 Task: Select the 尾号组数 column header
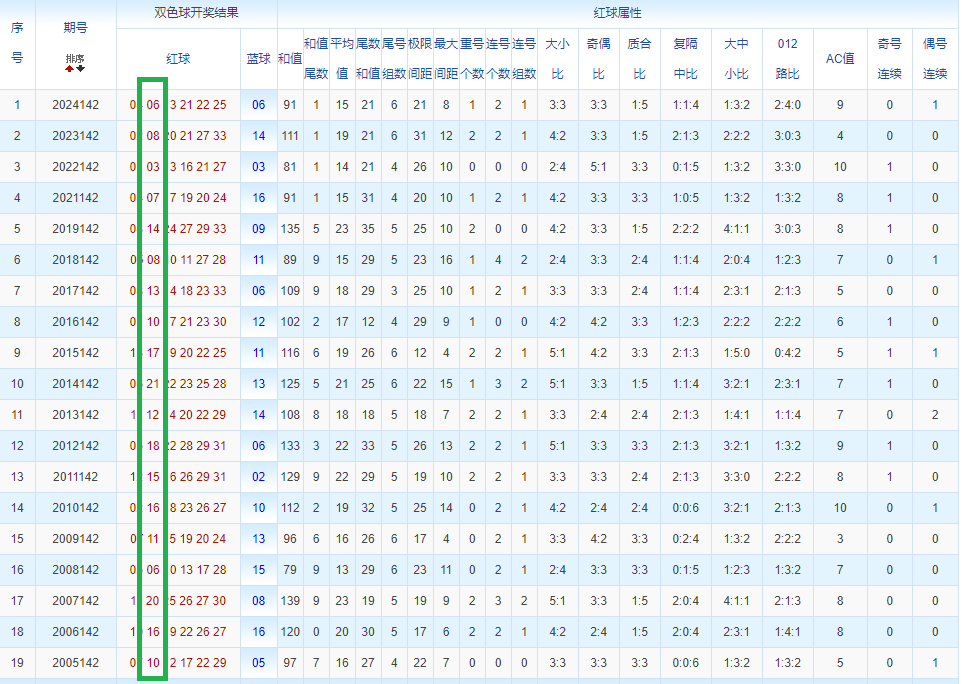pyautogui.click(x=394, y=59)
